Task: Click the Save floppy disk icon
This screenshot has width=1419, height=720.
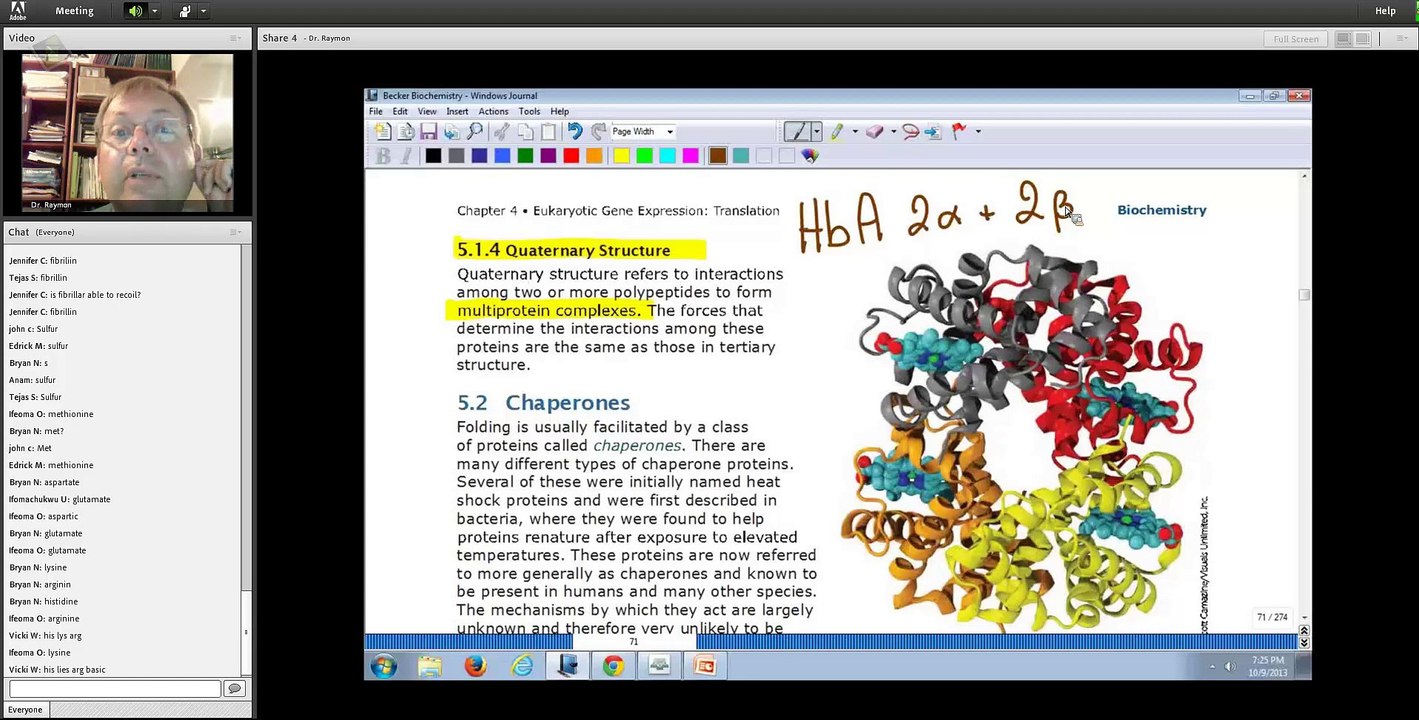Action: pos(428,132)
